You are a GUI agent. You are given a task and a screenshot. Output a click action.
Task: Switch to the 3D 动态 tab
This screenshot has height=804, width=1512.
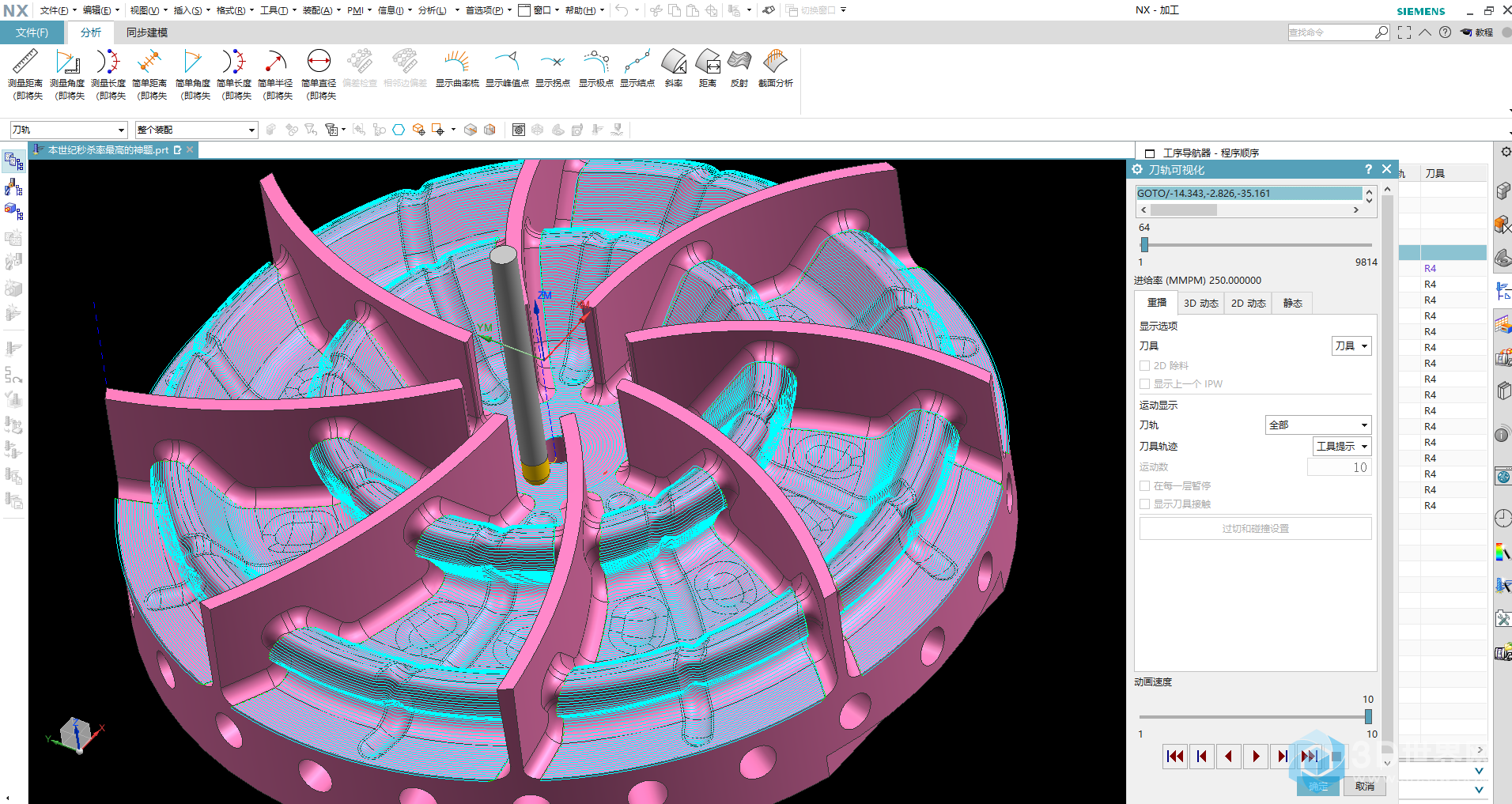pos(1200,303)
